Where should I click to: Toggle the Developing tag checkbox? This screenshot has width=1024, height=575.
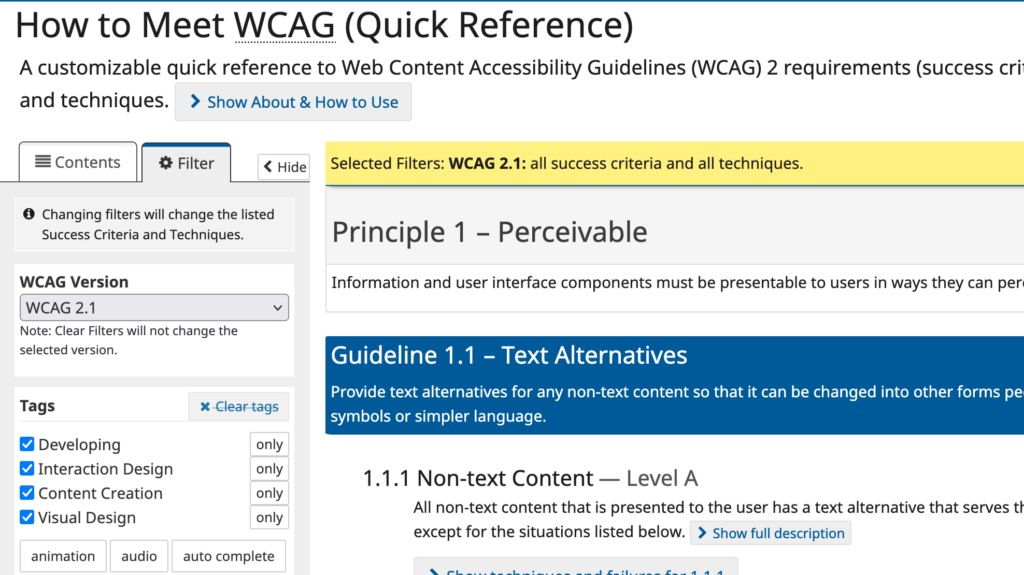pos(27,444)
